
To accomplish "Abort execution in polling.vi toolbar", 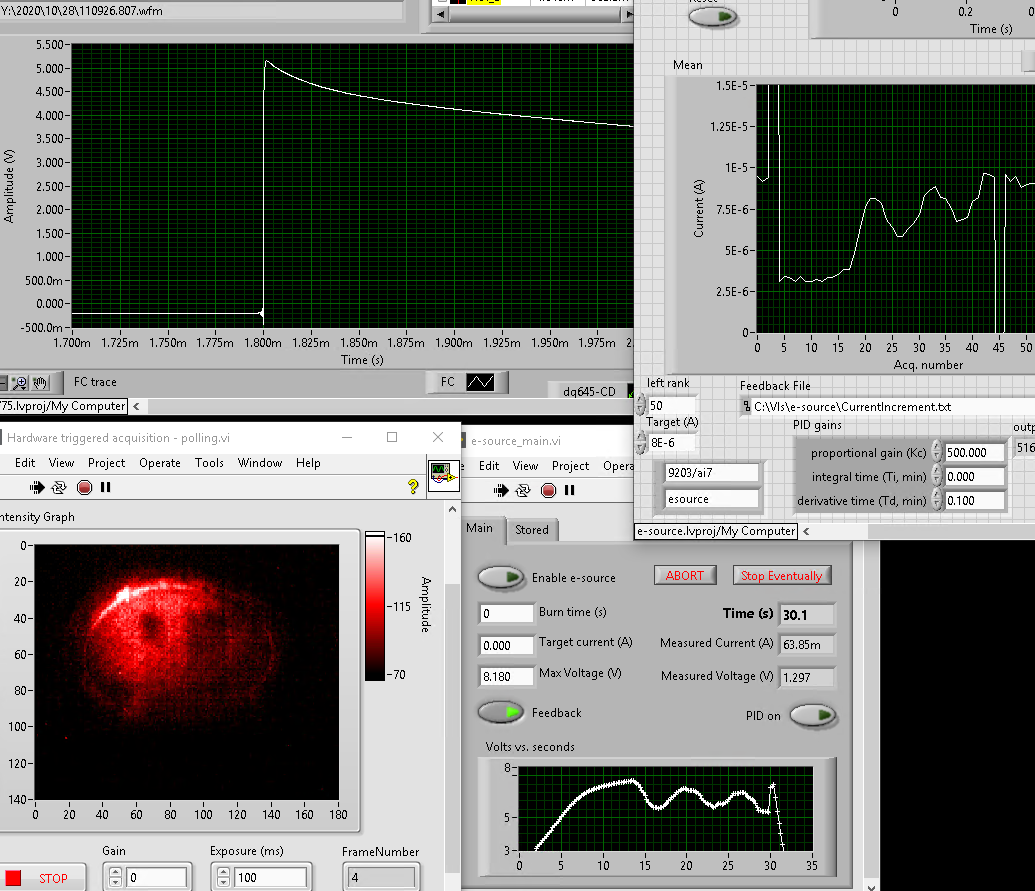I will tap(84, 488).
